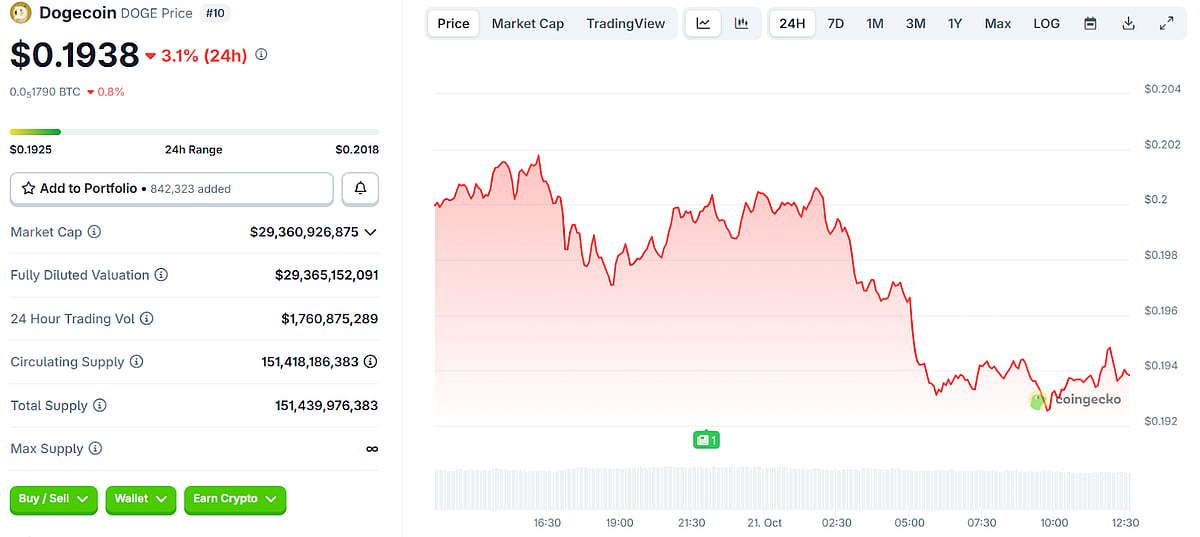
Task: Click the Total Supply info icon
Action: (x=100, y=406)
